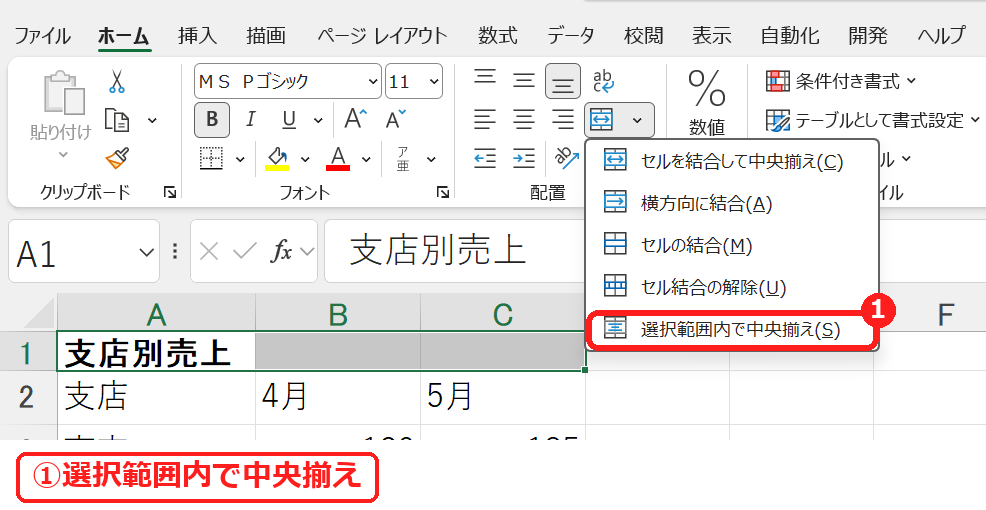Choose セル結合の解除(U) menu item
The height and width of the screenshot is (510, 986).
click(x=732, y=287)
